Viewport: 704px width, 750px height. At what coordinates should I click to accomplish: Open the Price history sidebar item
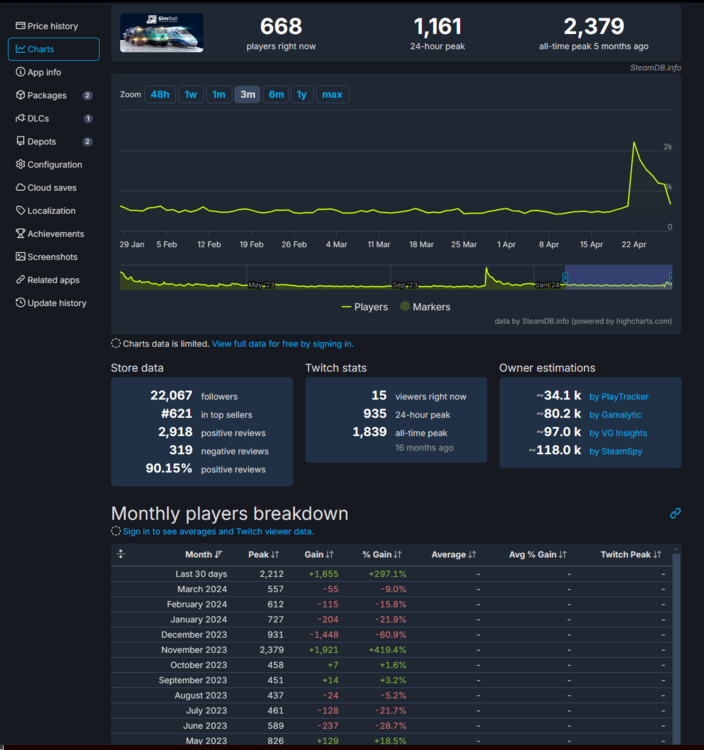point(52,26)
